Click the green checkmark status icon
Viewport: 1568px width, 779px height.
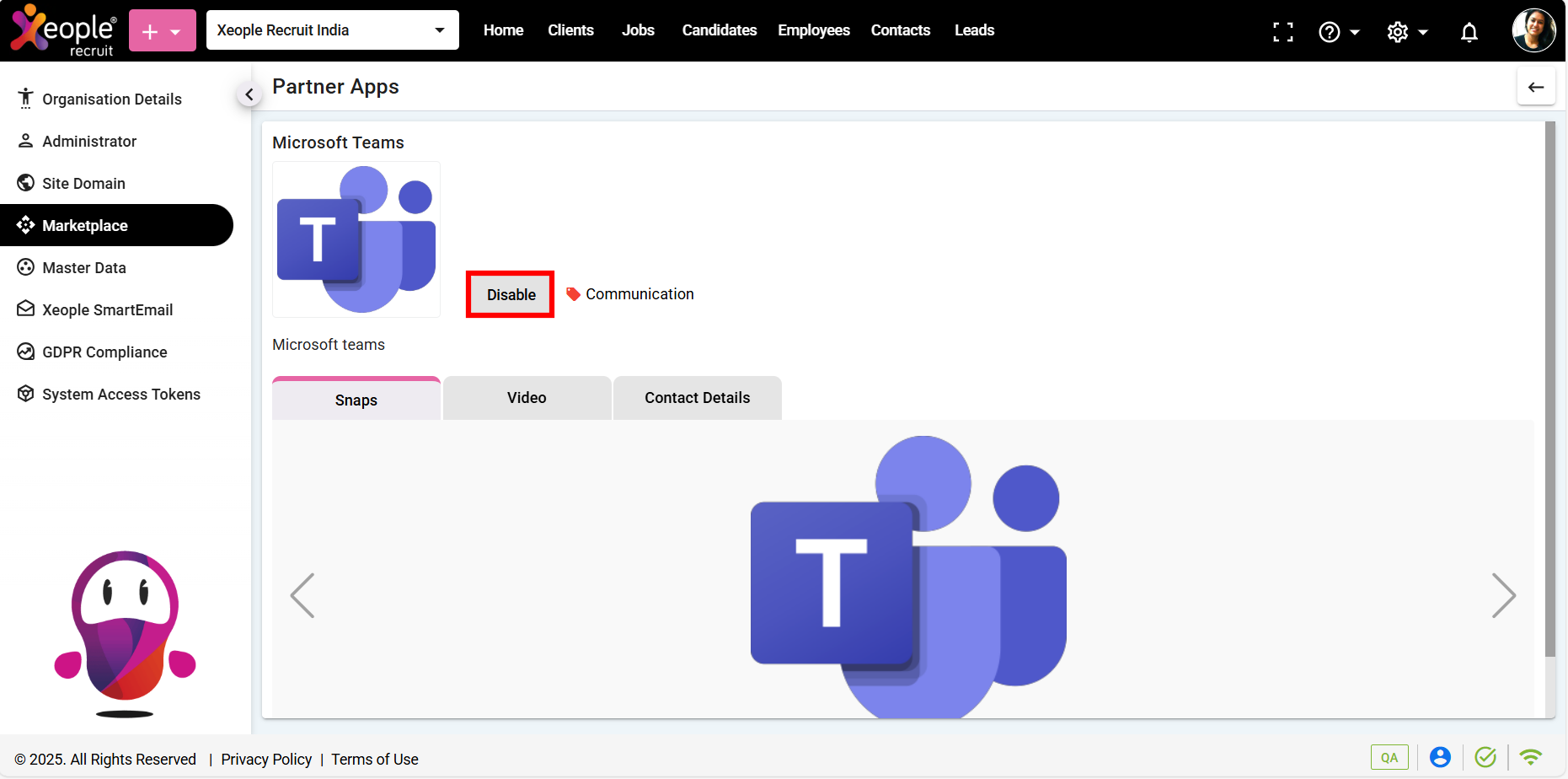pyautogui.click(x=1485, y=757)
